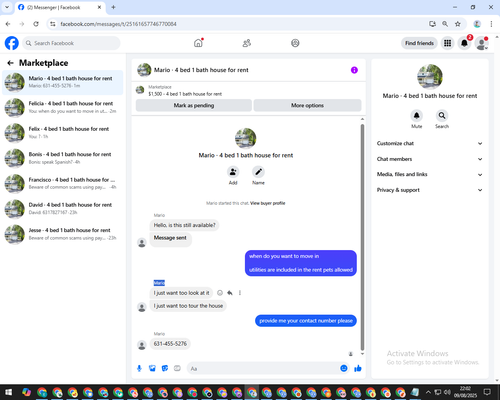Click 'Hello, is this still available?' message

(184, 225)
